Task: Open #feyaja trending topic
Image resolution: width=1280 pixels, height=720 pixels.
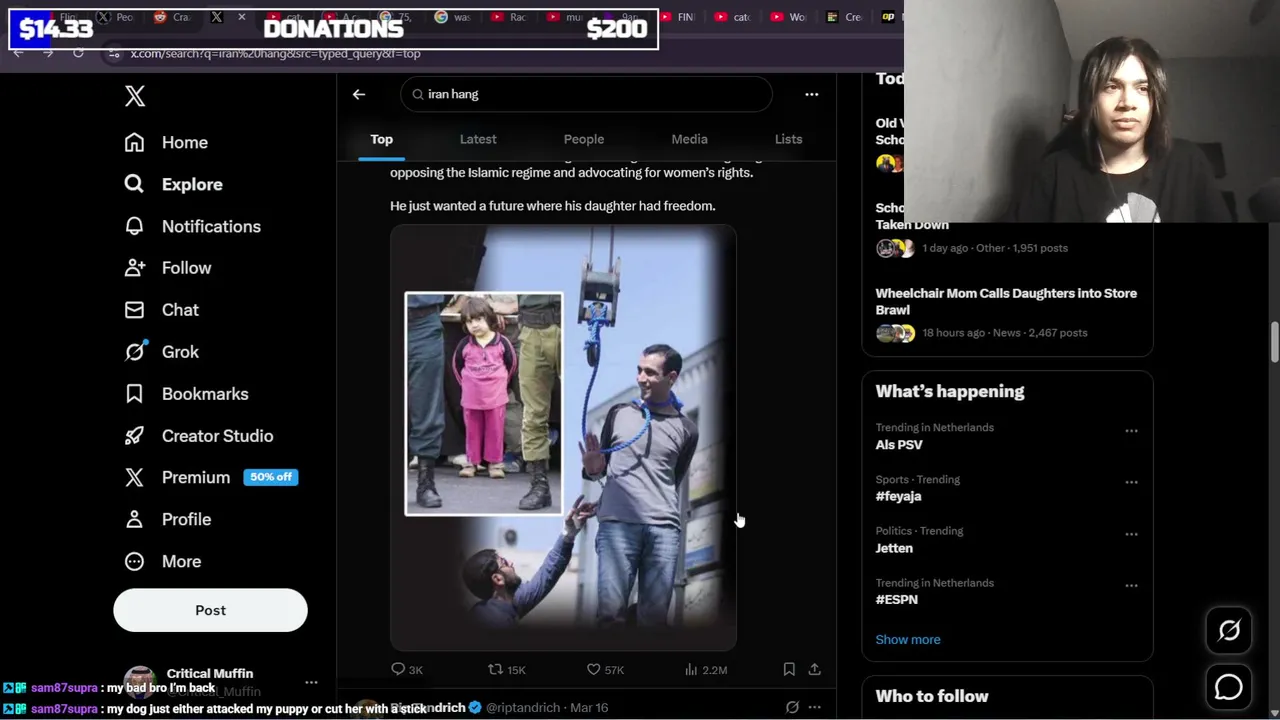Action: point(898,496)
